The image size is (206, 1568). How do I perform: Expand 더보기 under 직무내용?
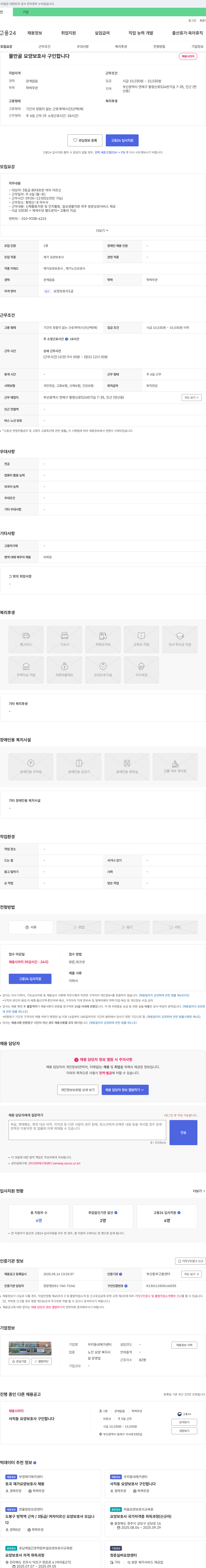(x=102, y=231)
